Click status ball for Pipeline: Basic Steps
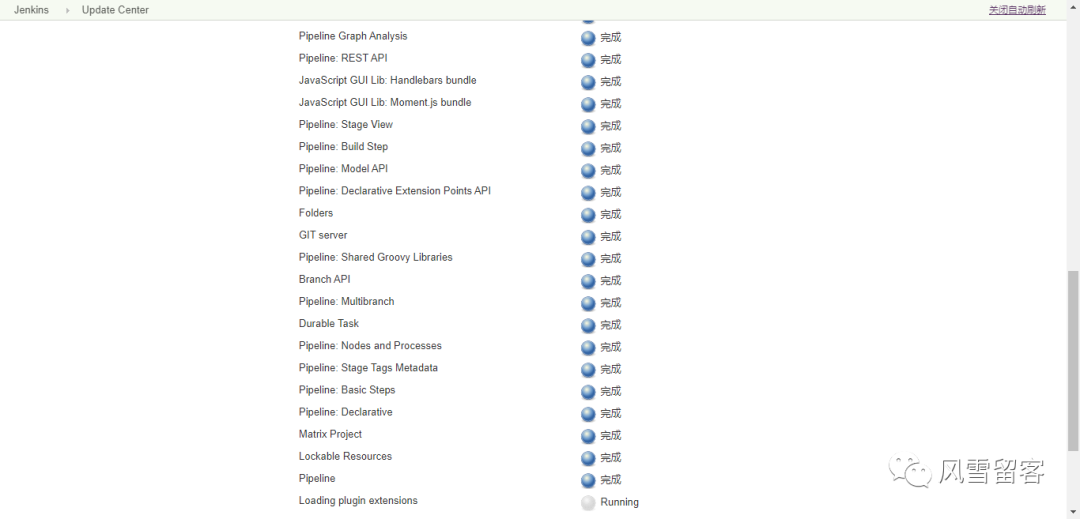This screenshot has width=1080, height=519. tap(588, 391)
